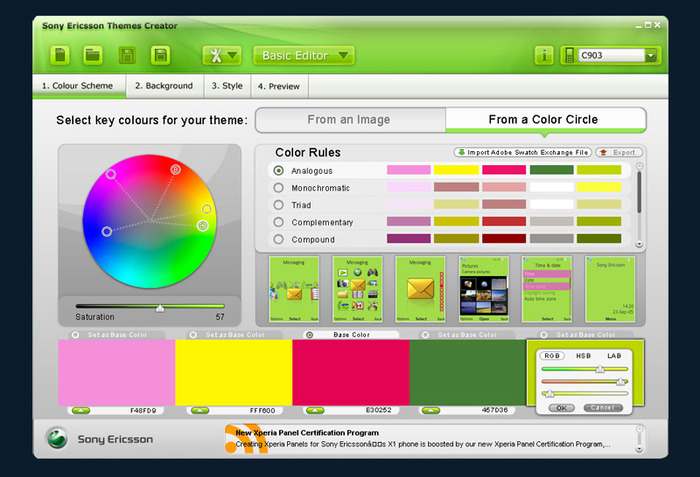The image size is (700, 477).
Task: Set the dark green swatch as base color
Action: 425,335
